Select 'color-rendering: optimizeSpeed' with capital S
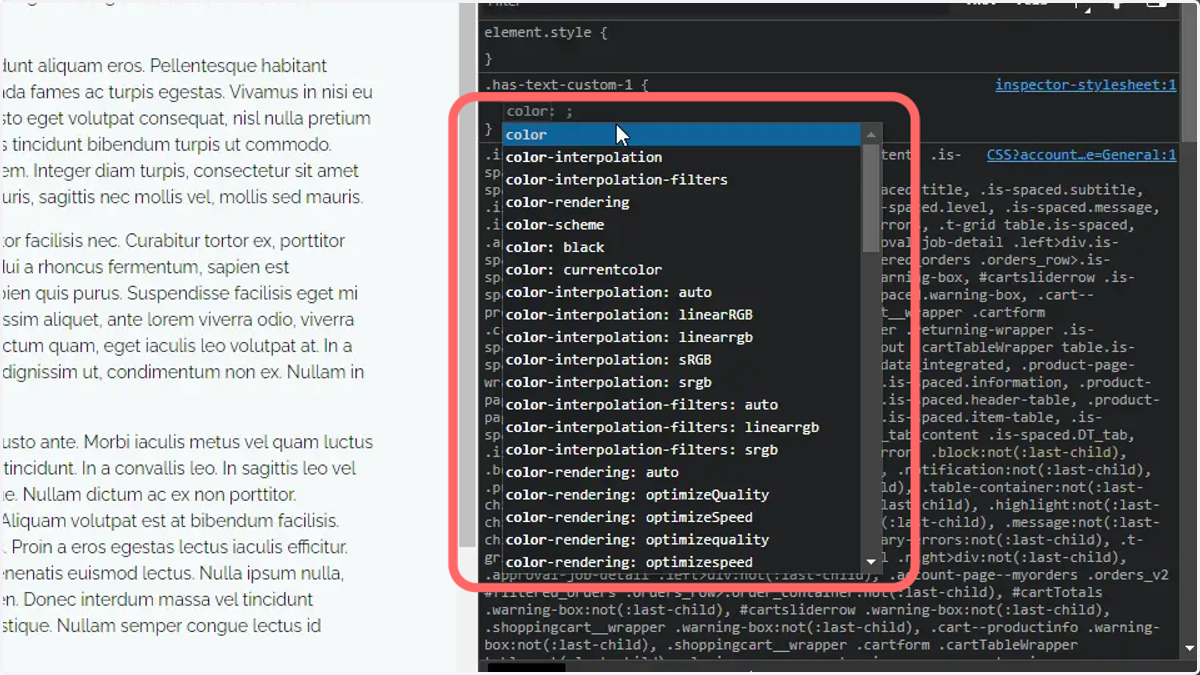The width and height of the screenshot is (1200, 675). 681,517
